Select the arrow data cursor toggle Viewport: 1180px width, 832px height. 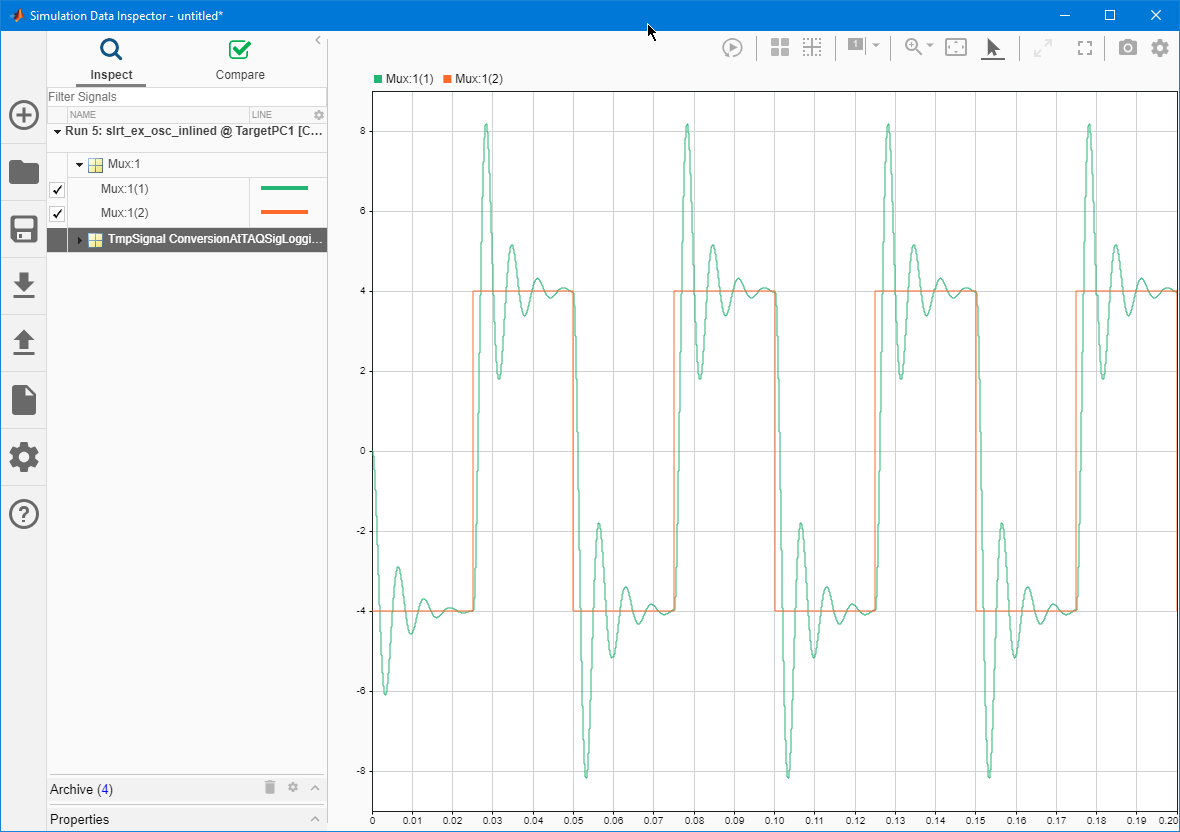pos(993,47)
